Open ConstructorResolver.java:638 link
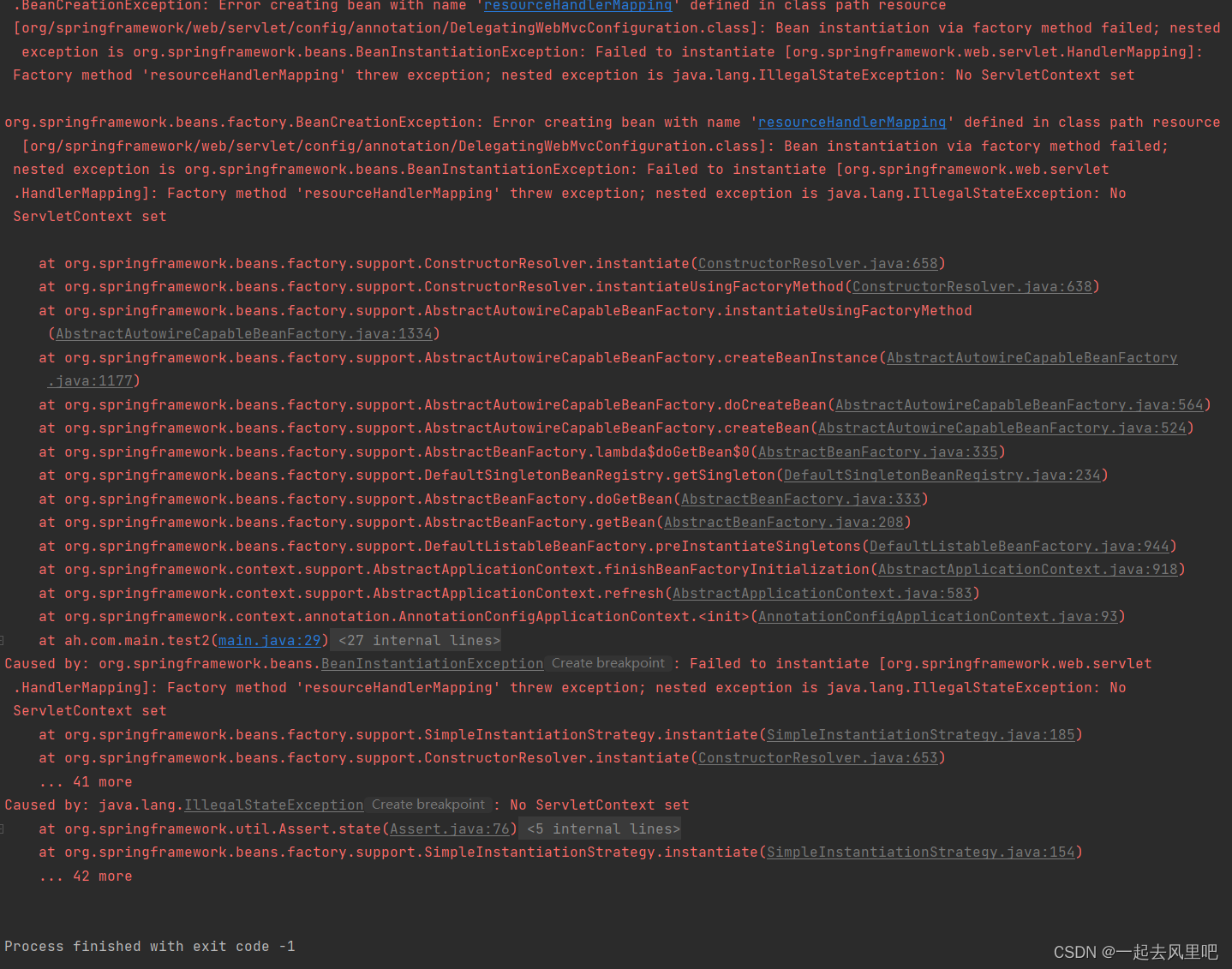The width and height of the screenshot is (1232, 969). point(971,286)
